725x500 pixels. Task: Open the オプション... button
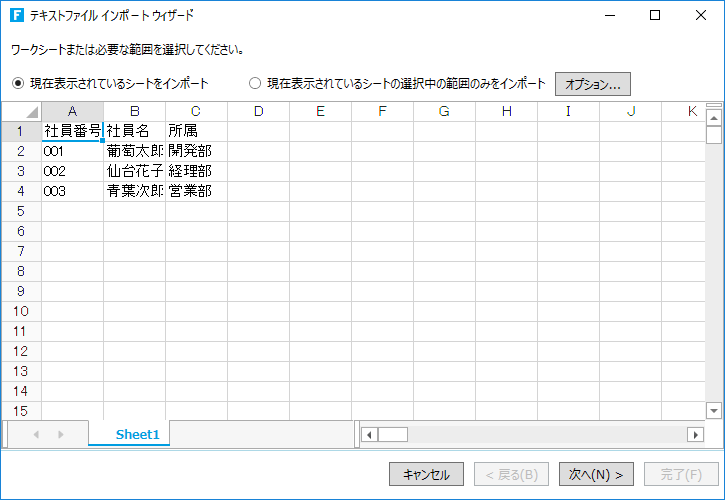tap(593, 84)
